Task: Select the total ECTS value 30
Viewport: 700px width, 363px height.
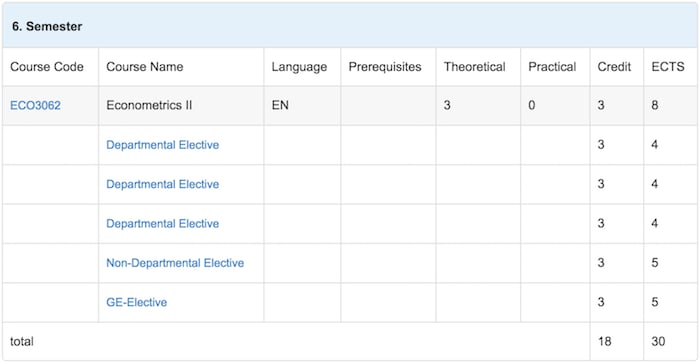Action: tap(658, 342)
